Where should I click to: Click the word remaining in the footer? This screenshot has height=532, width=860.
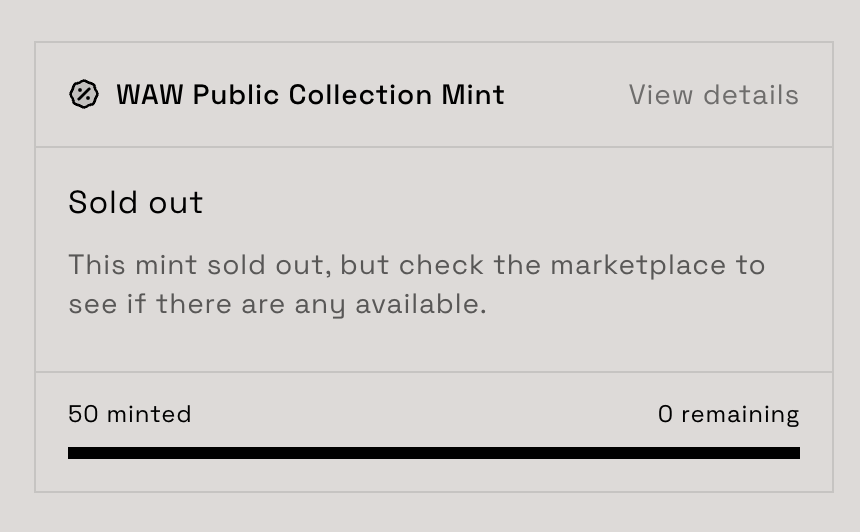(740, 414)
